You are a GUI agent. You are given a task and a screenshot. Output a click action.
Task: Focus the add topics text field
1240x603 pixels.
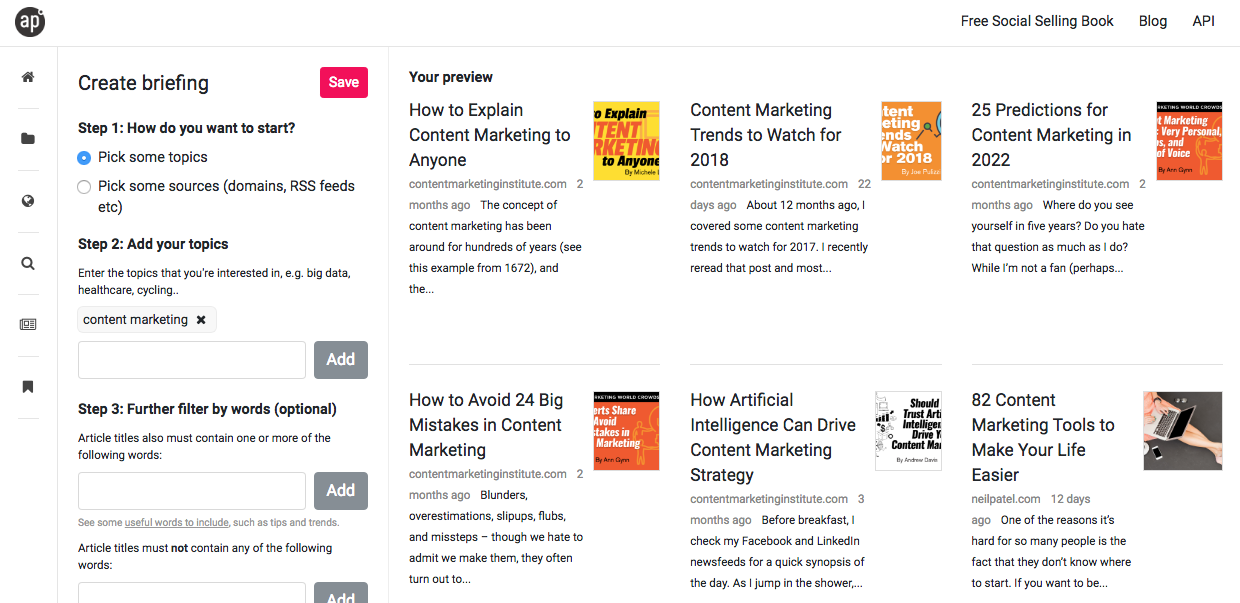(192, 360)
